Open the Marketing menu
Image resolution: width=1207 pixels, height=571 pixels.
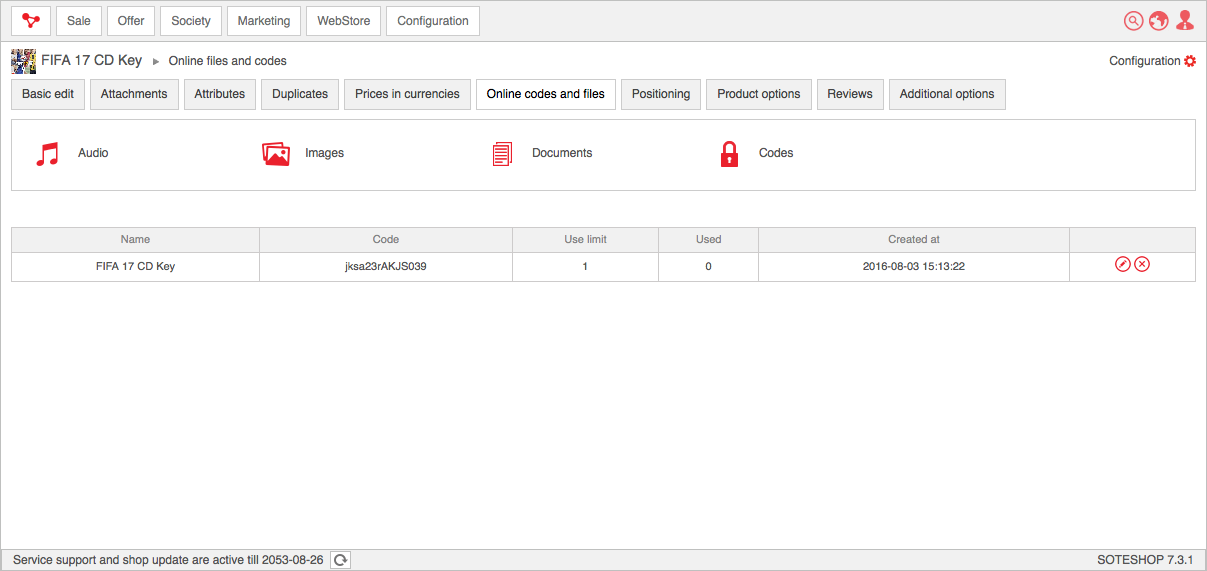pos(264,21)
